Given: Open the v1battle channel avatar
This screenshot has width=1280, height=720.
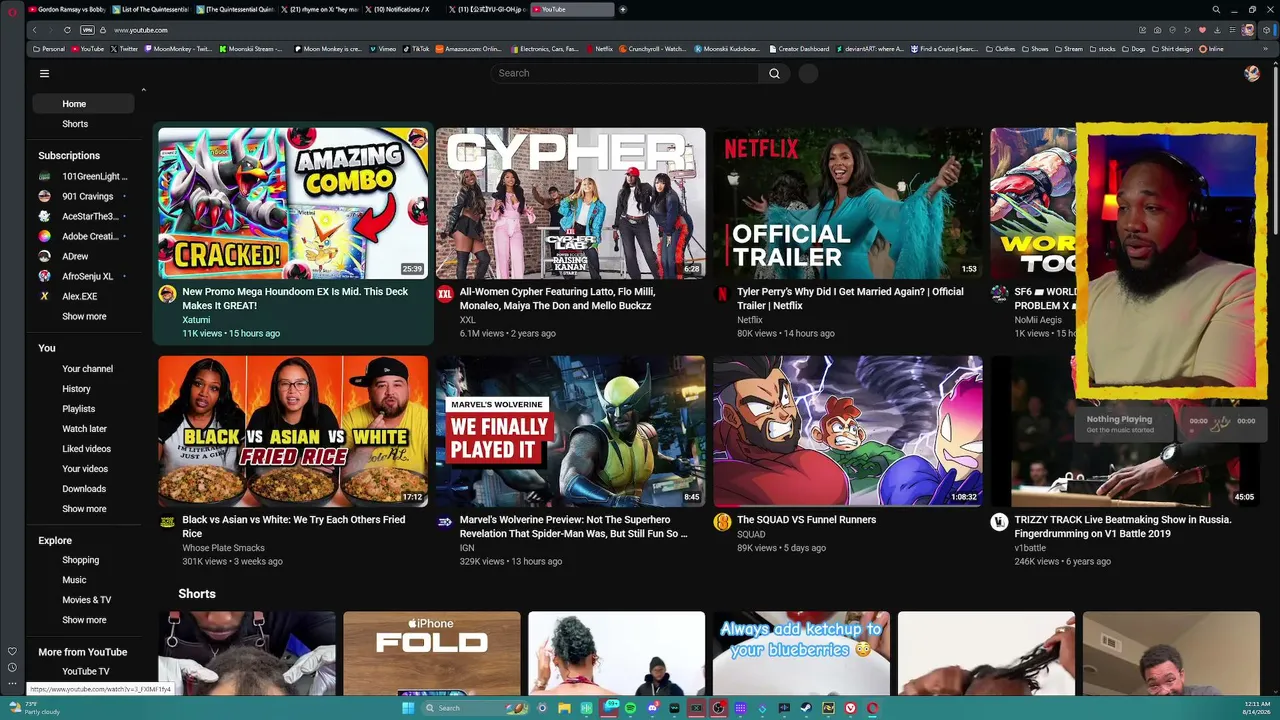Looking at the screenshot, I should pyautogui.click(x=999, y=522).
